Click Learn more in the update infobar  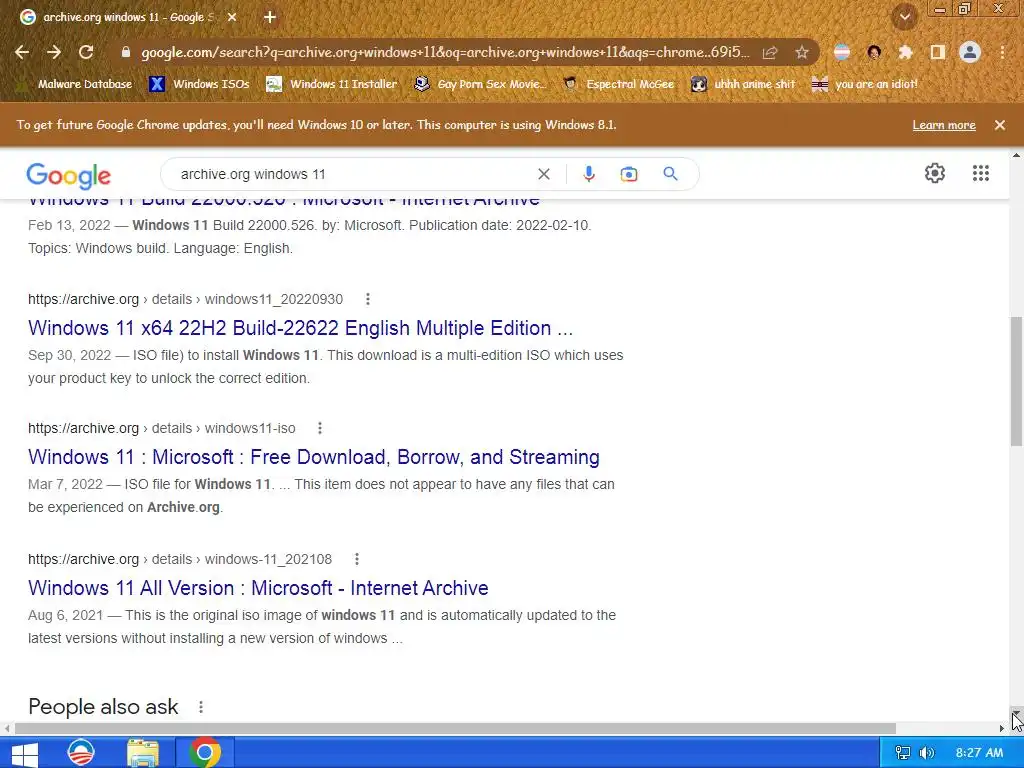click(x=944, y=125)
